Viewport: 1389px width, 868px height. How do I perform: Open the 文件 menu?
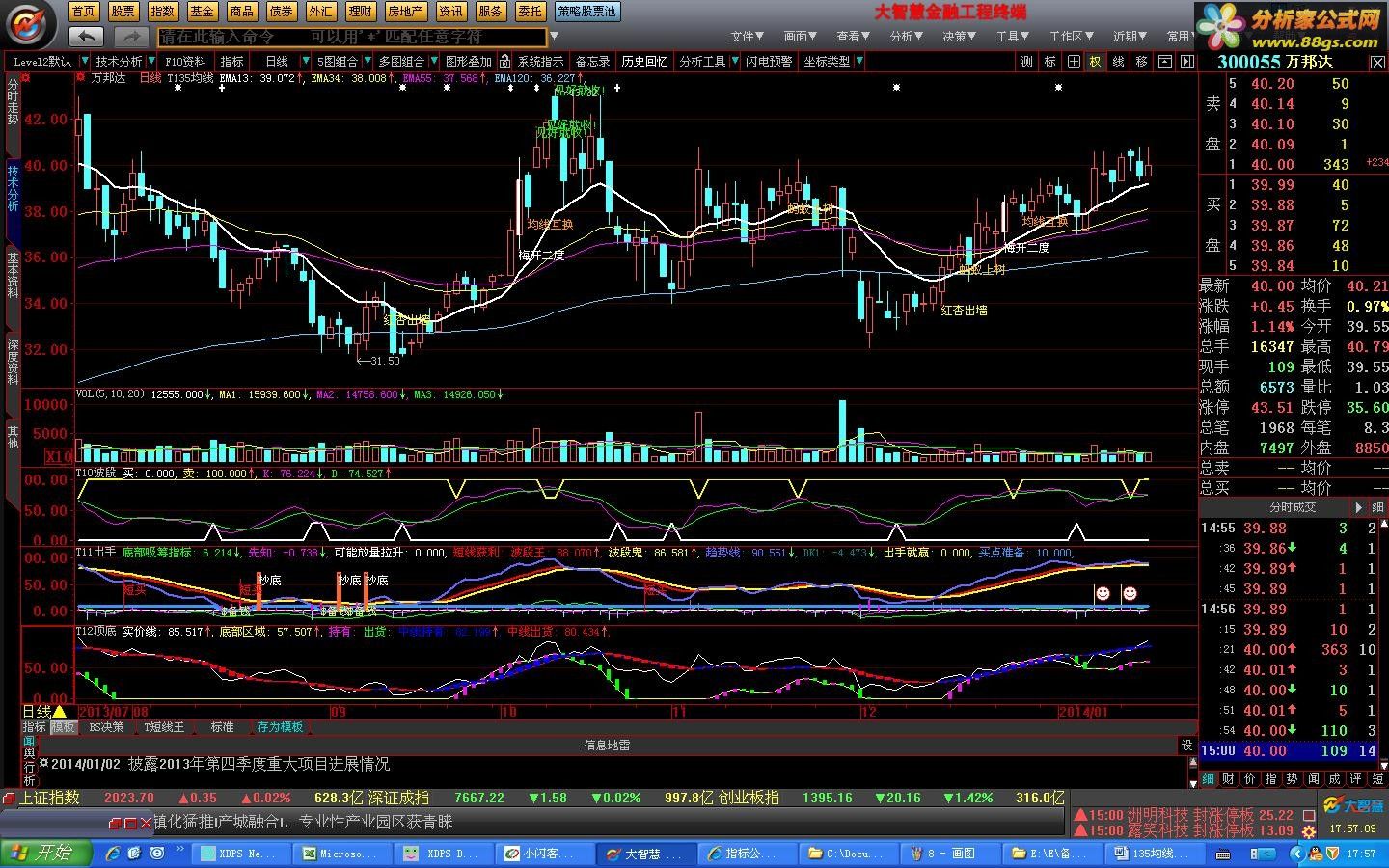(x=747, y=36)
